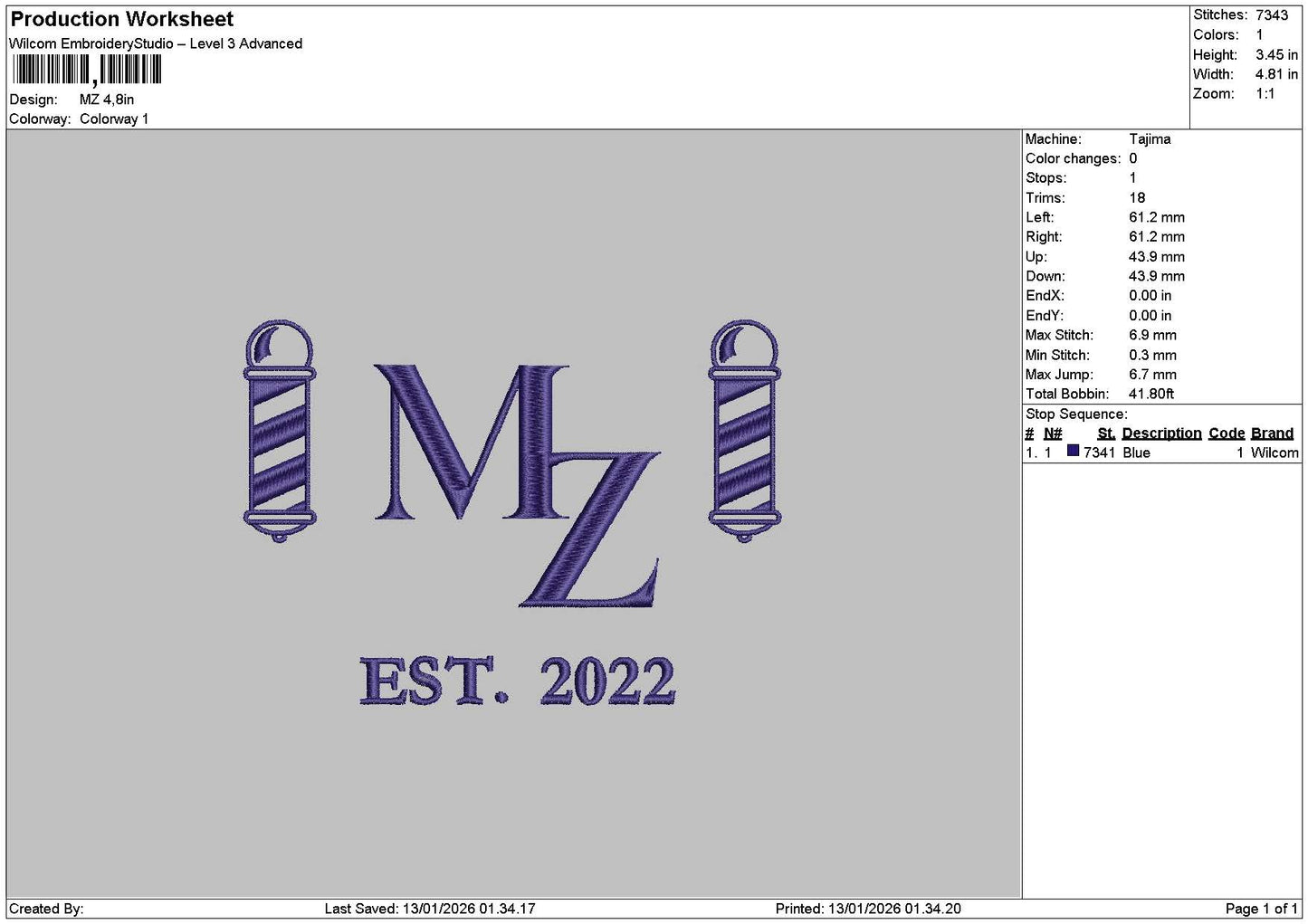Click the Machine value Tajima
1308x924 pixels.
1150,139
